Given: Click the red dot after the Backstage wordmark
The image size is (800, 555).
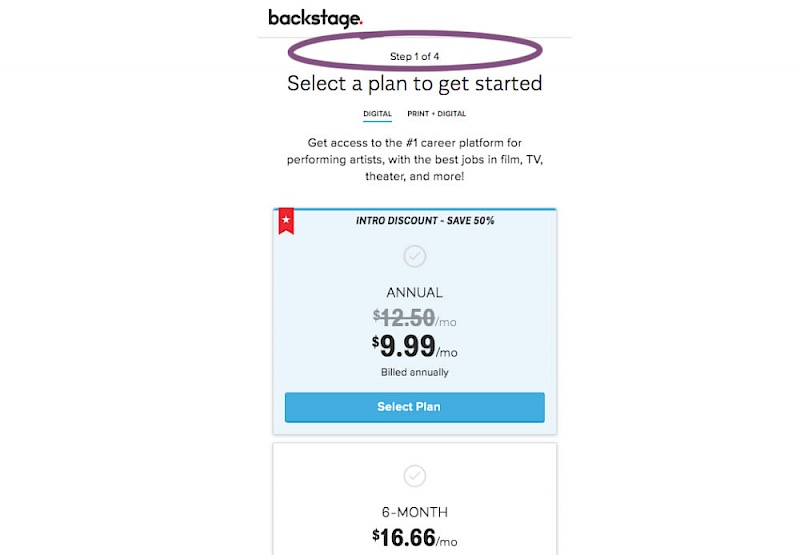Looking at the screenshot, I should (x=360, y=23).
